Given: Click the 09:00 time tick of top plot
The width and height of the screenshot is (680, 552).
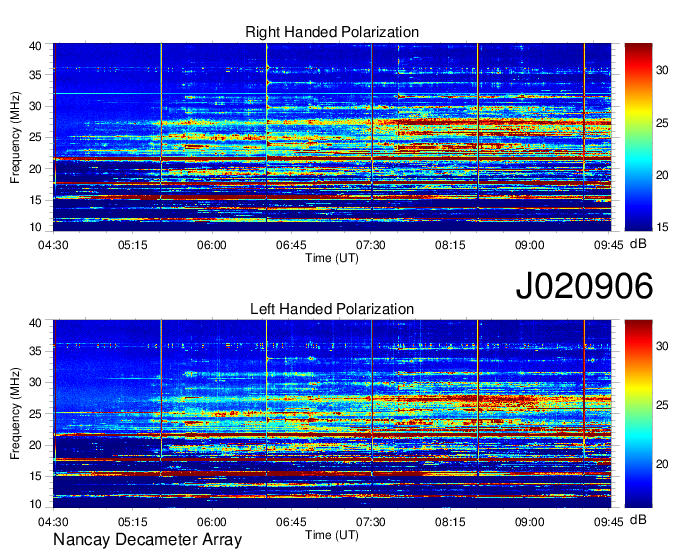Looking at the screenshot, I should (x=530, y=245).
